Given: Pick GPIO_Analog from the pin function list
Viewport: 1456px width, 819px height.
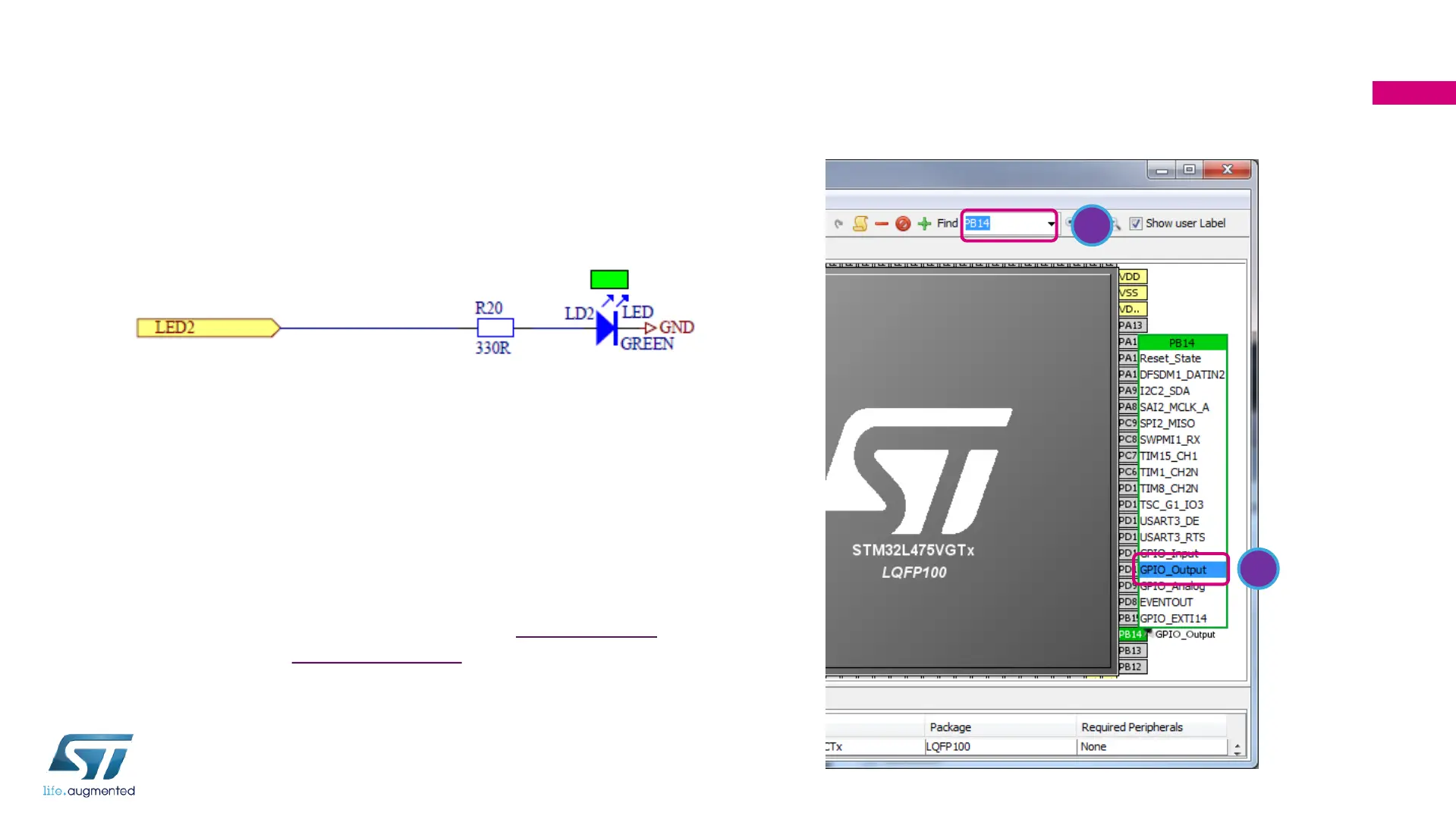Looking at the screenshot, I should (1182, 586).
